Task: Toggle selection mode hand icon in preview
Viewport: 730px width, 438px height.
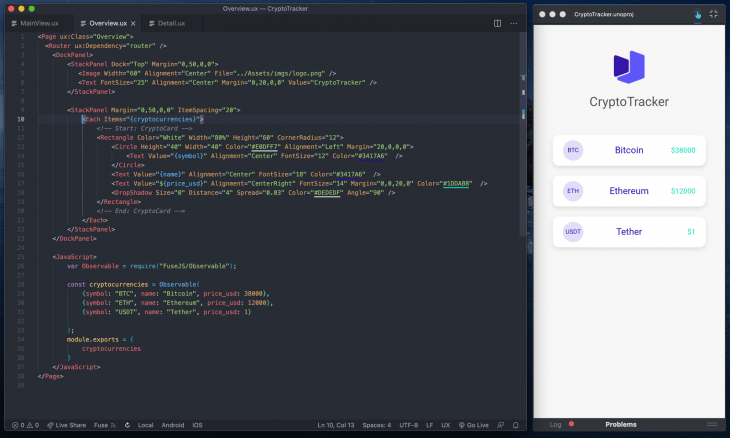Action: (x=697, y=14)
